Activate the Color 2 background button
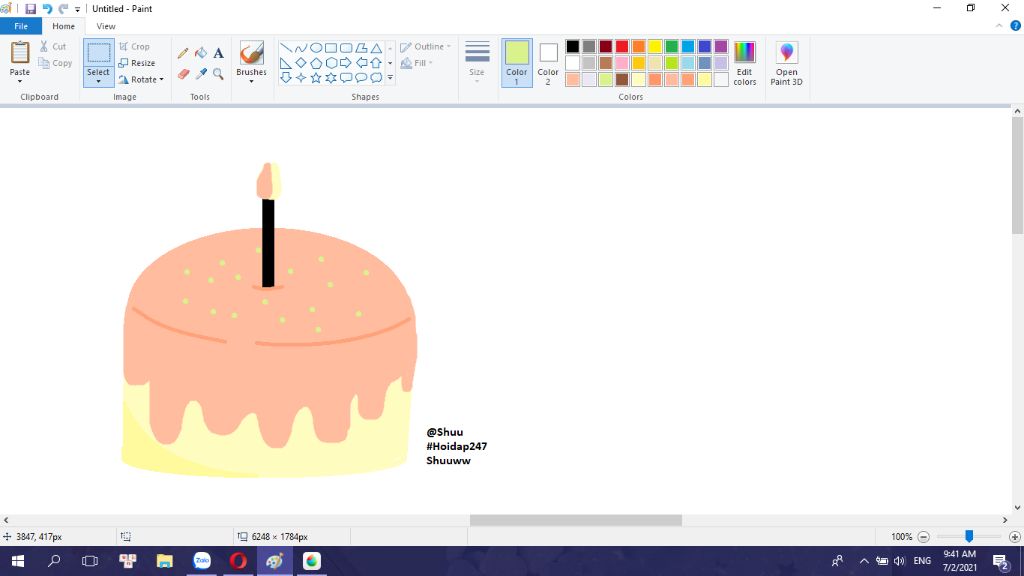The height and width of the screenshot is (576, 1024). [x=548, y=63]
